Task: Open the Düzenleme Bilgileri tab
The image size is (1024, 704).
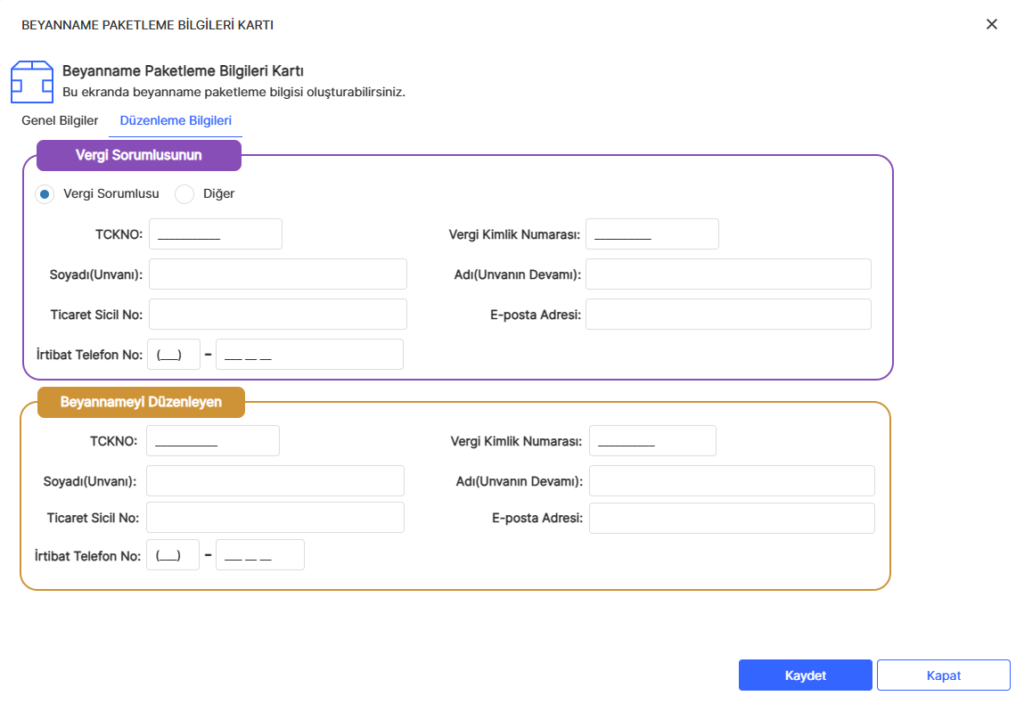Action: (175, 120)
